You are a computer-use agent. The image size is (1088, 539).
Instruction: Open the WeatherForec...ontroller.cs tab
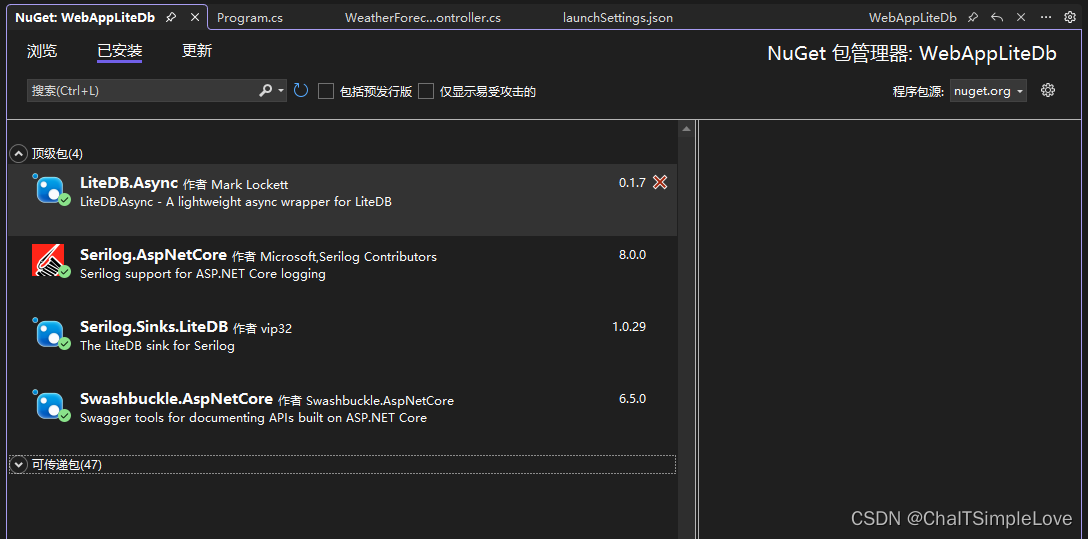423,18
